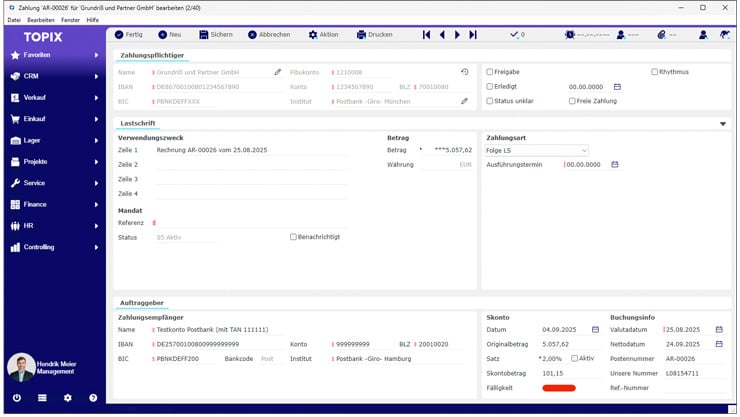
Task: Check the Benachrichtigt checkbox
Action: coord(293,237)
